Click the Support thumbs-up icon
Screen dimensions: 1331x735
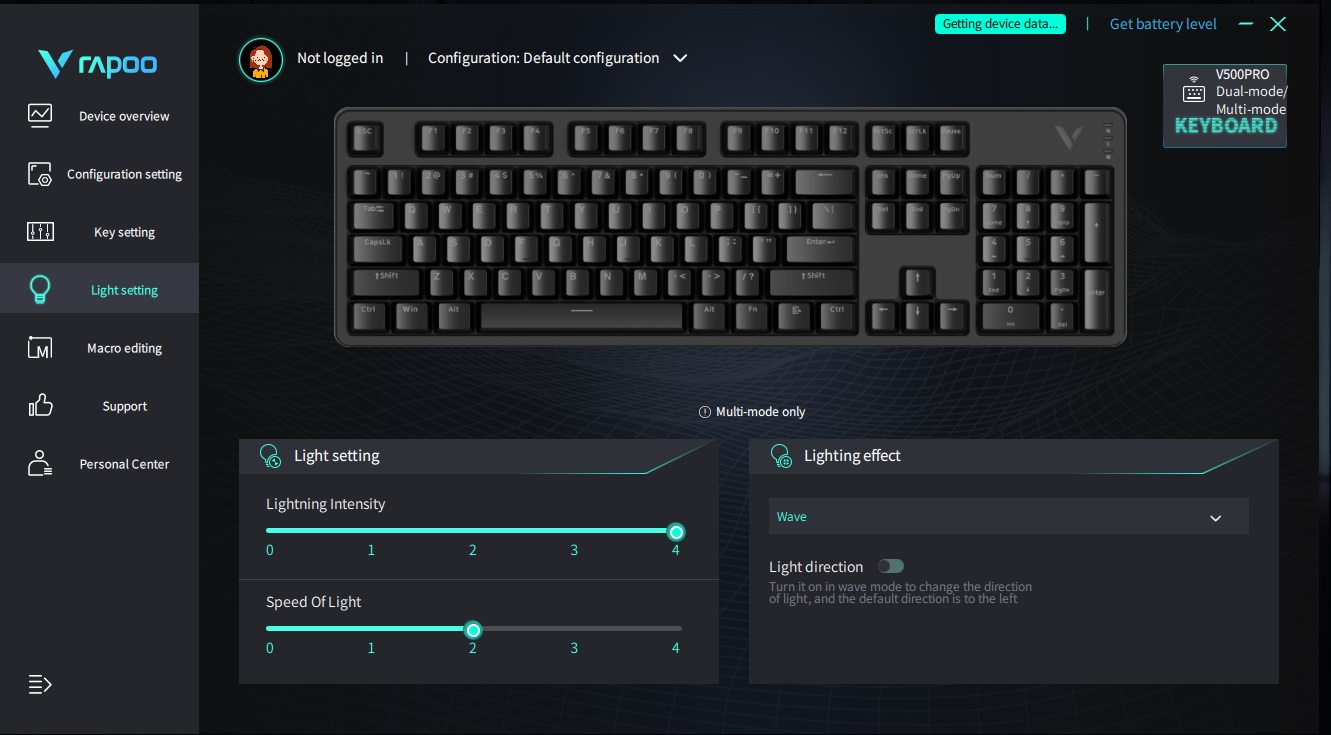pyautogui.click(x=40, y=405)
